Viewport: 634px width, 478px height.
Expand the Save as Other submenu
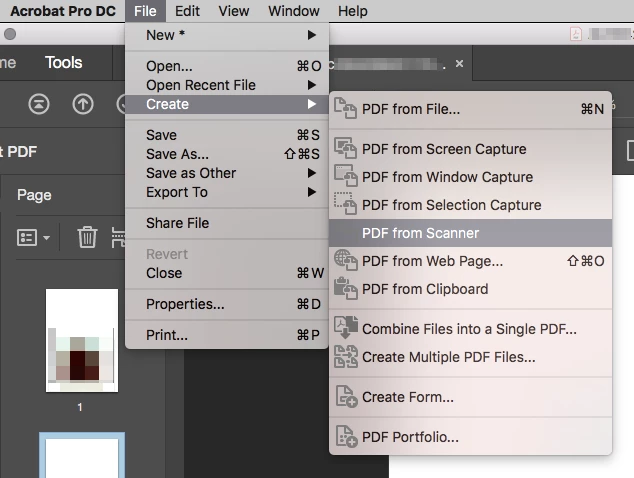[x=227, y=173]
